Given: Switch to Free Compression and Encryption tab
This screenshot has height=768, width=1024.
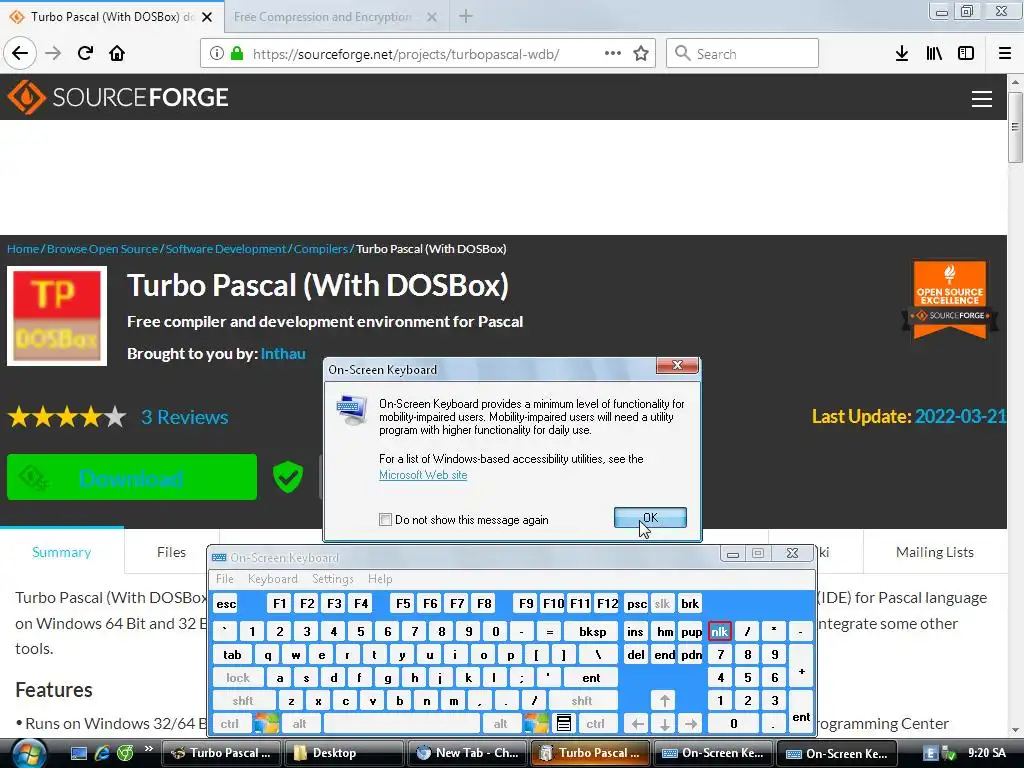Looking at the screenshot, I should 323,17.
